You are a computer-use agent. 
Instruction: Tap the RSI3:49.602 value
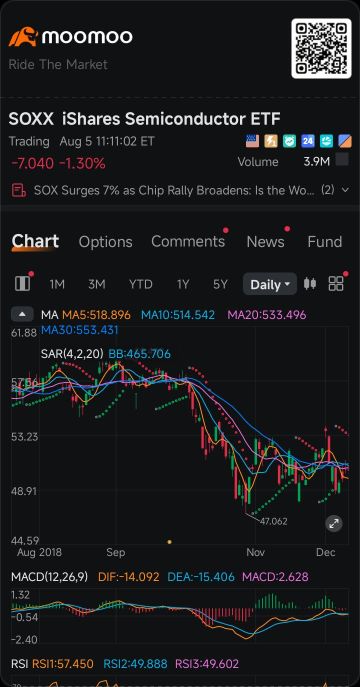click(207, 664)
